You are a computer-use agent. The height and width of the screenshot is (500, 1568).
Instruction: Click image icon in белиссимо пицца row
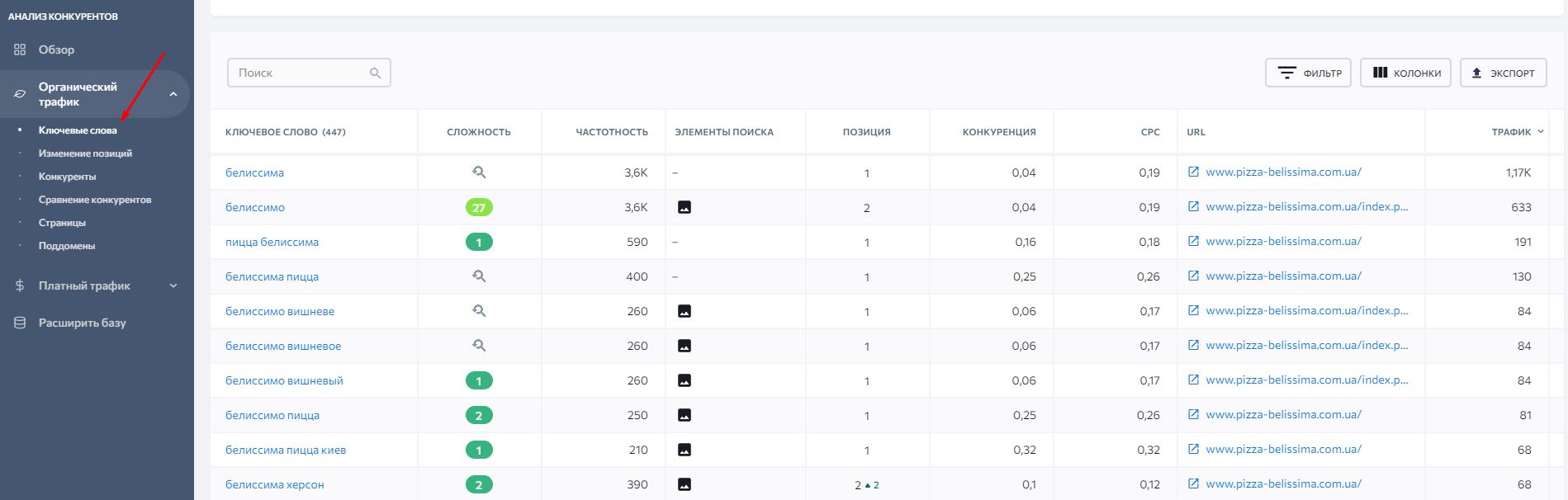point(684,416)
